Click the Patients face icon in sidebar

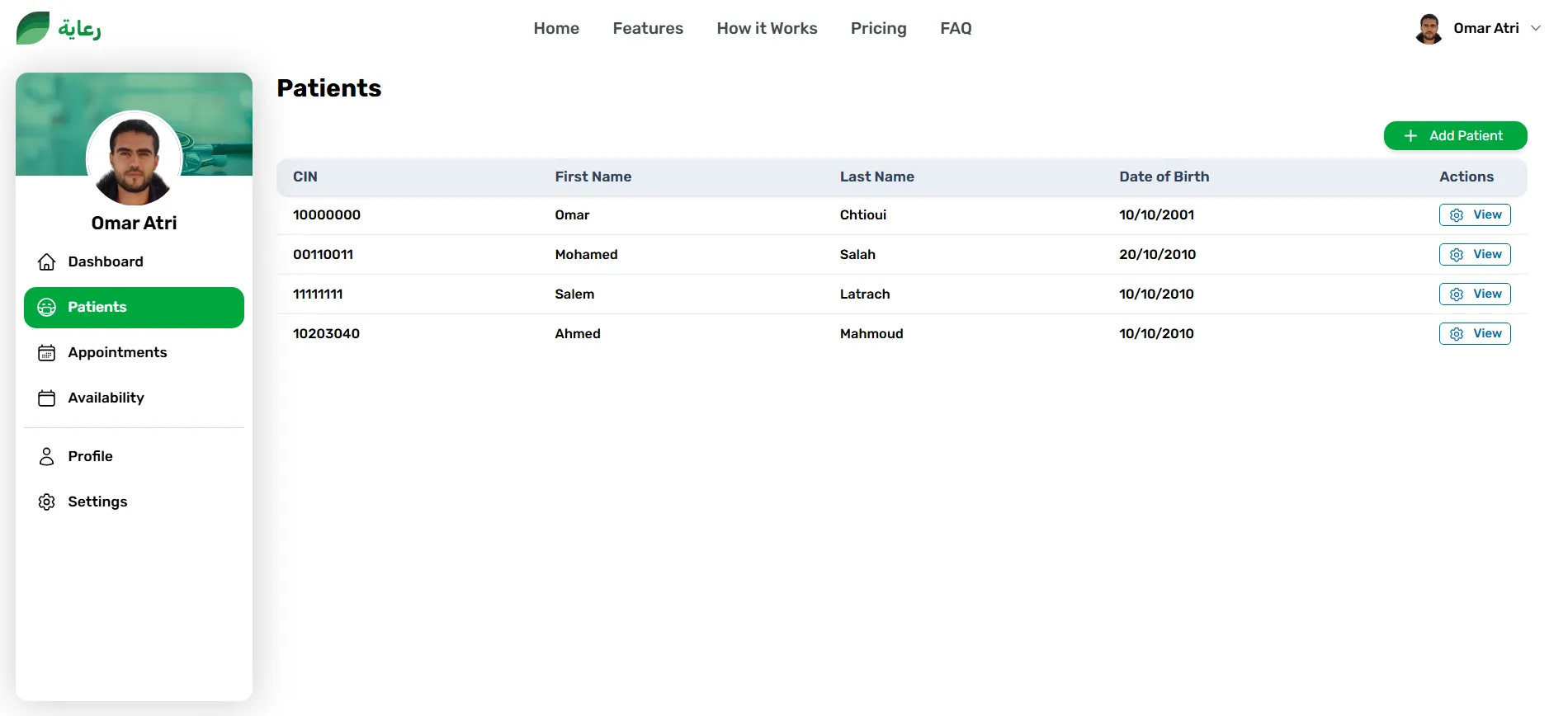click(47, 308)
